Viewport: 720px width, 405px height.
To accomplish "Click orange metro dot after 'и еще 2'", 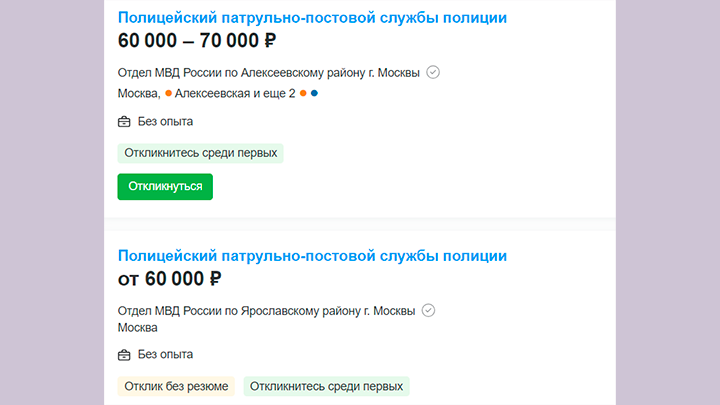I will click(x=303, y=93).
